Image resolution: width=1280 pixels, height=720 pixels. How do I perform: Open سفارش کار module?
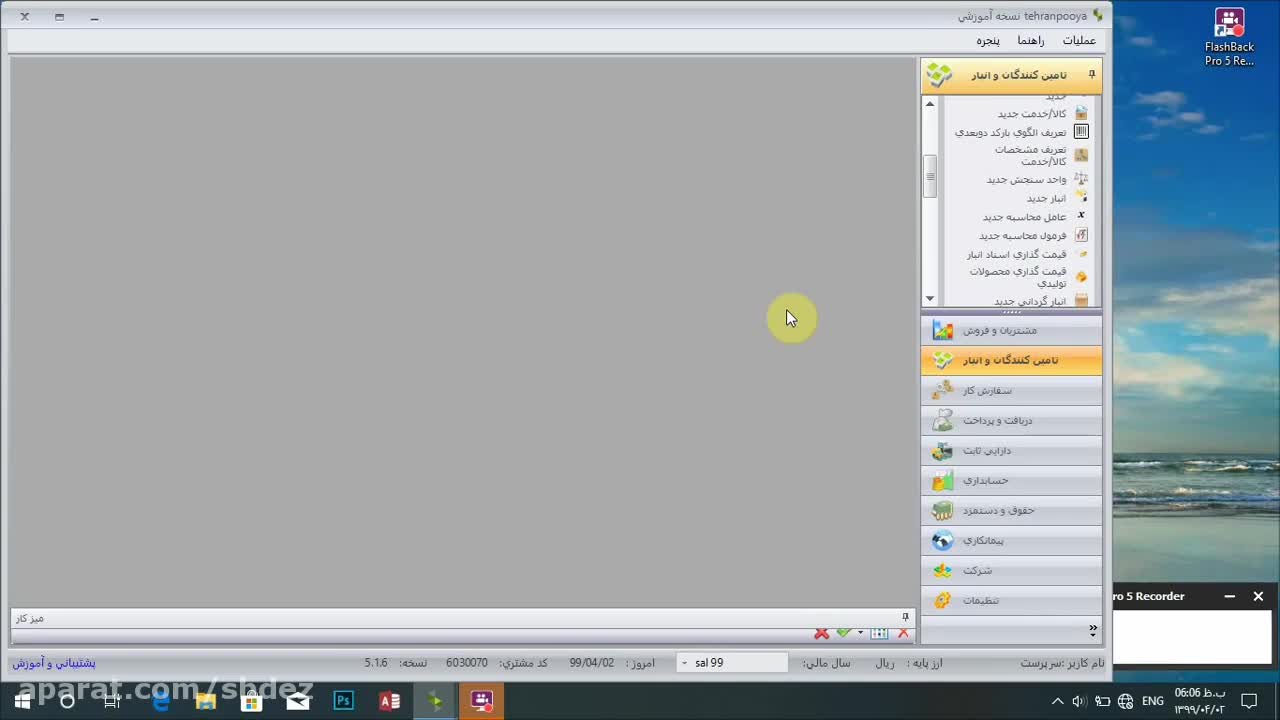pos(1011,390)
